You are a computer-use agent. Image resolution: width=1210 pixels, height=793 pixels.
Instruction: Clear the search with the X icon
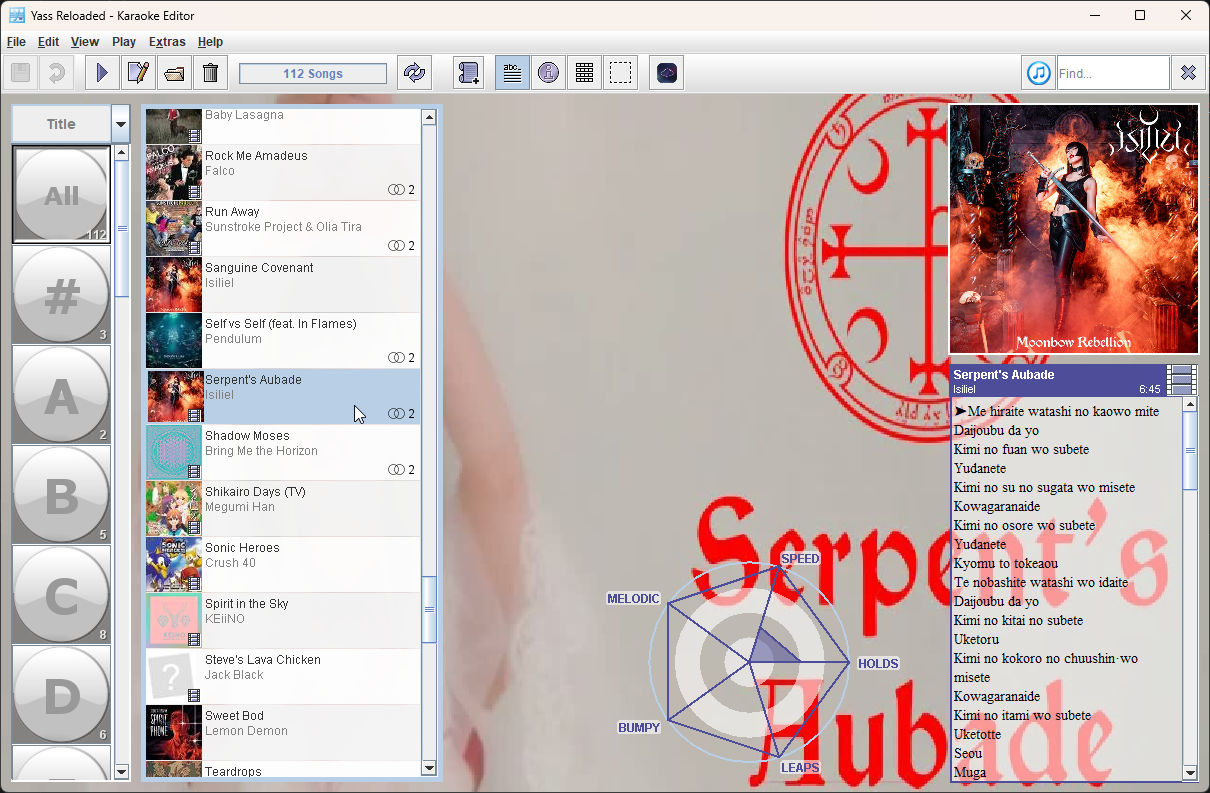[x=1188, y=73]
